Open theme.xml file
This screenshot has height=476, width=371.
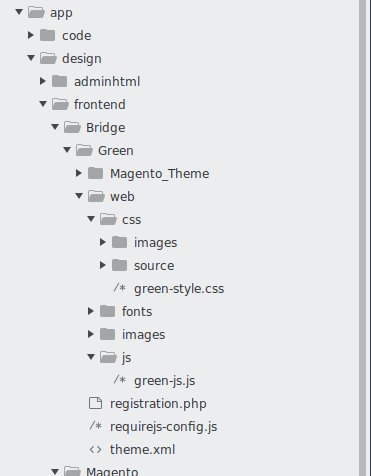tap(142, 449)
